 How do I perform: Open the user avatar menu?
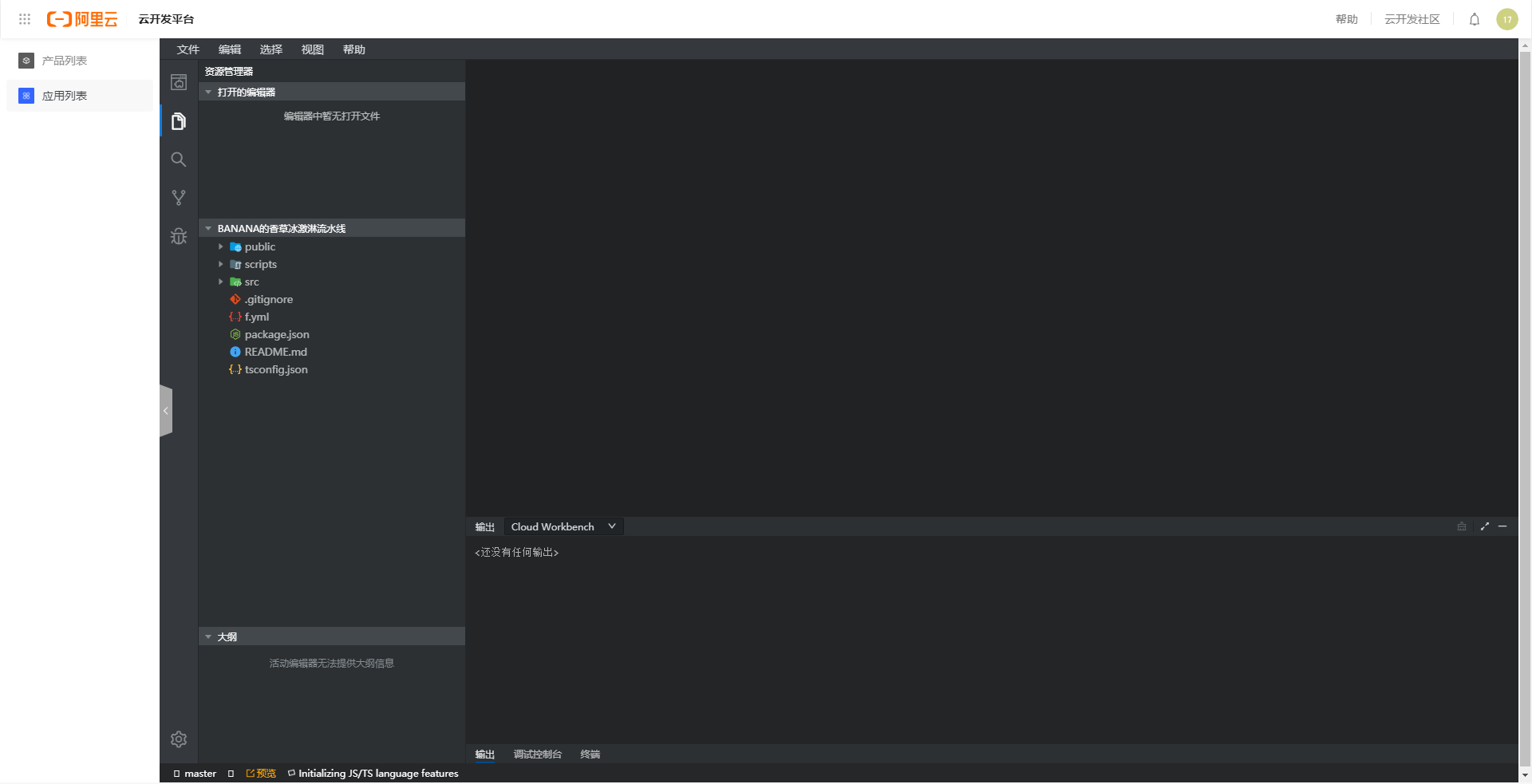pyautogui.click(x=1507, y=19)
